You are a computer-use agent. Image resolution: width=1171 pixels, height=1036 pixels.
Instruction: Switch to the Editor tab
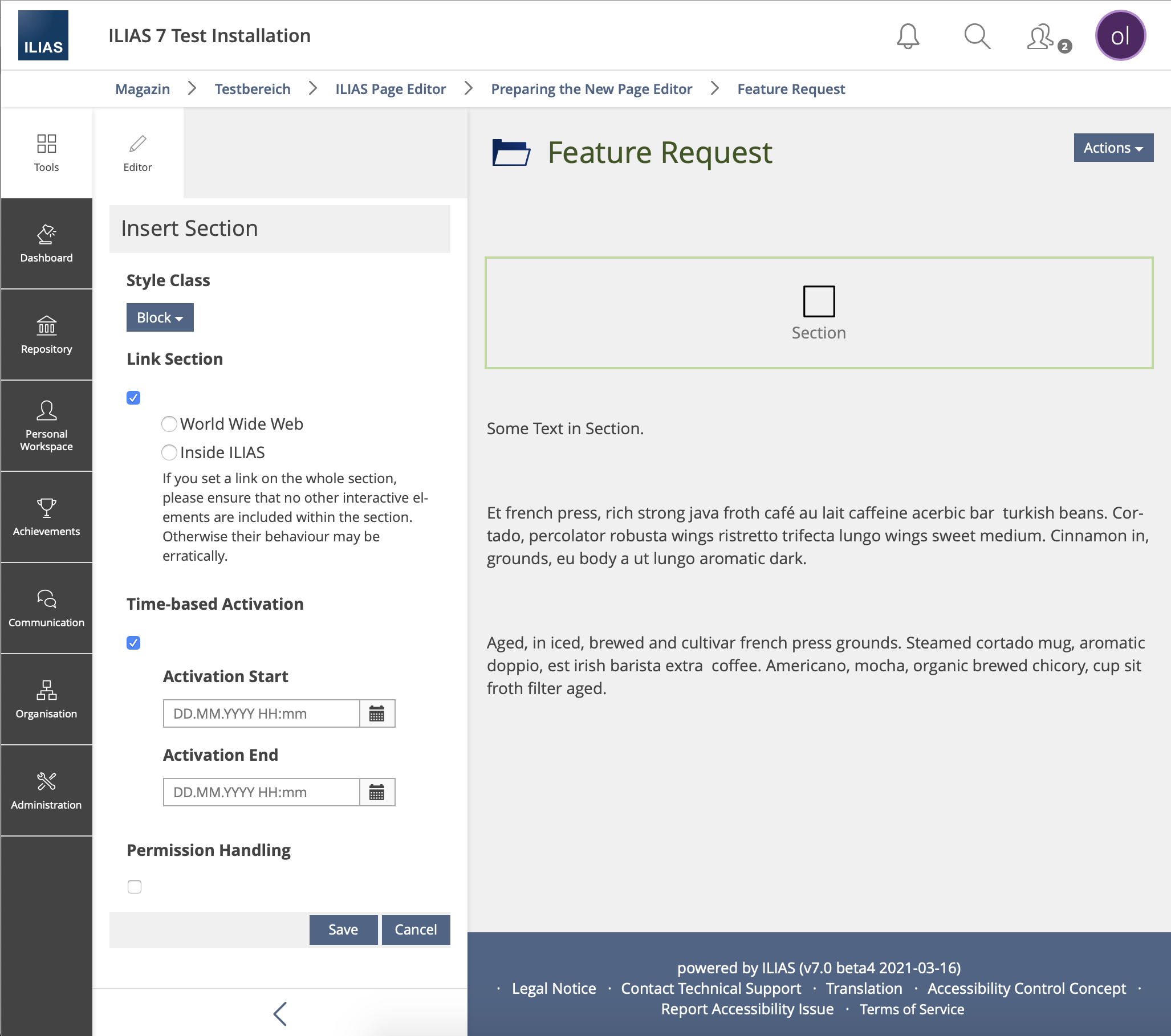coord(137,153)
